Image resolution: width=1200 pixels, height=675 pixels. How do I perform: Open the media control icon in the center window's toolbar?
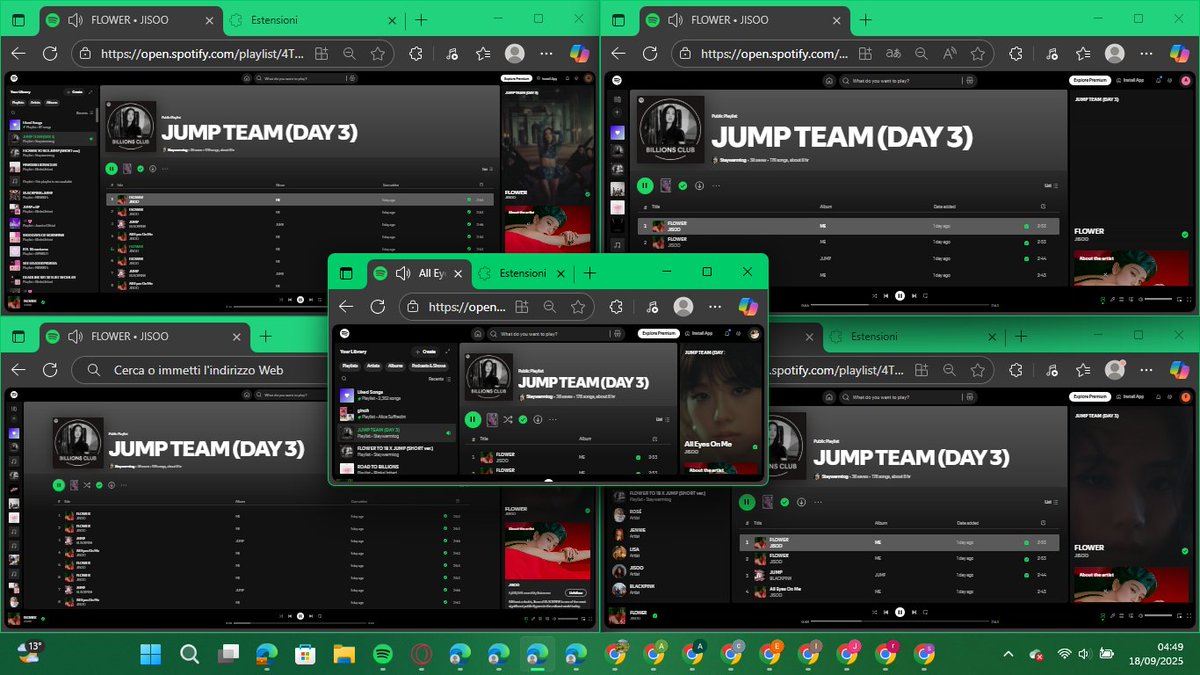[651, 307]
